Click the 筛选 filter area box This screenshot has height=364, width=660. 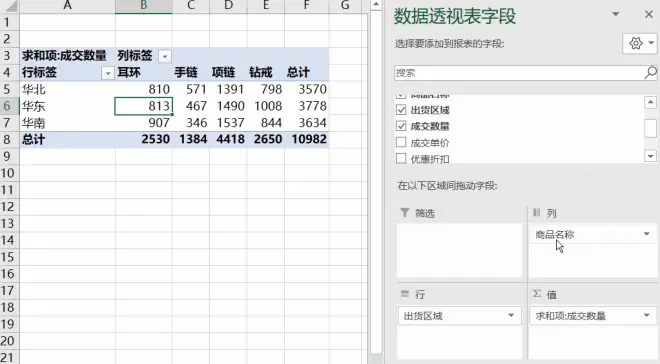tap(460, 250)
